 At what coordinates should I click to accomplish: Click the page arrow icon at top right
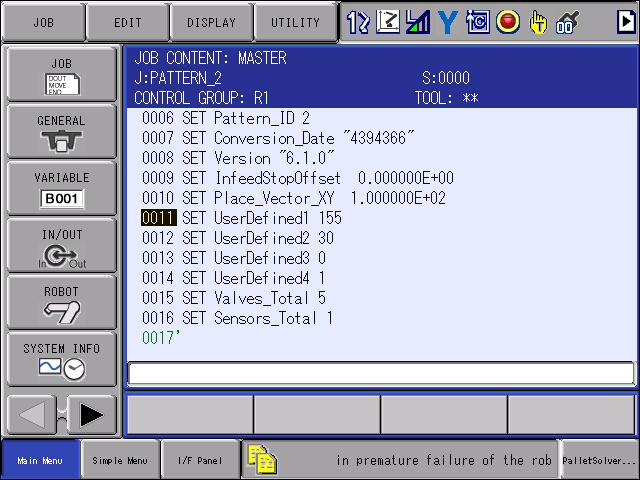[626, 22]
